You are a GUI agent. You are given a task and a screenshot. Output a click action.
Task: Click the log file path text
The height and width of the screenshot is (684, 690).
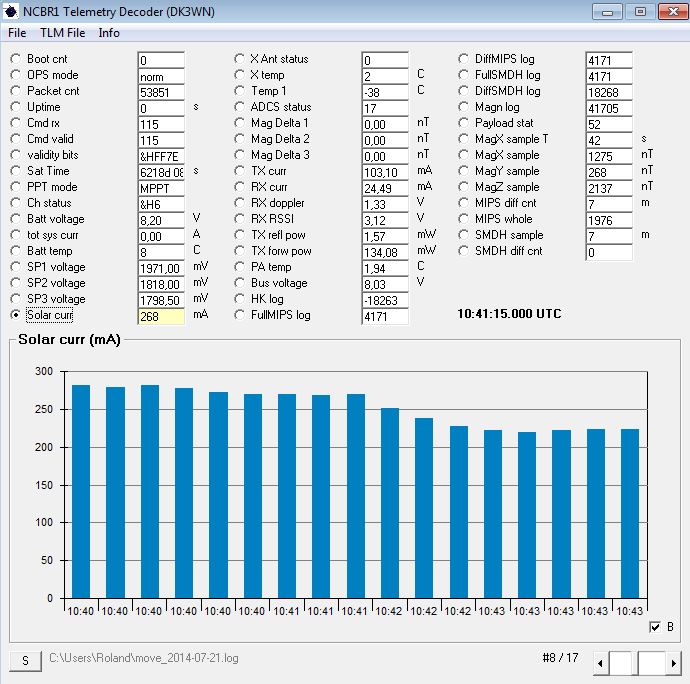(144, 658)
